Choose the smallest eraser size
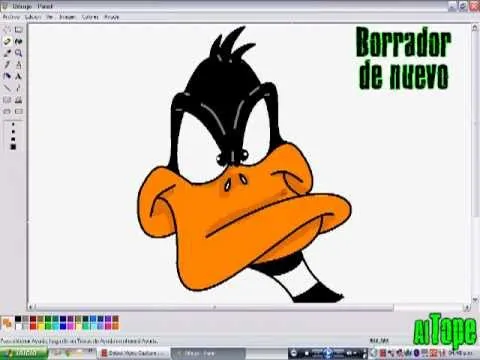The width and height of the screenshot is (480, 360). [13, 124]
